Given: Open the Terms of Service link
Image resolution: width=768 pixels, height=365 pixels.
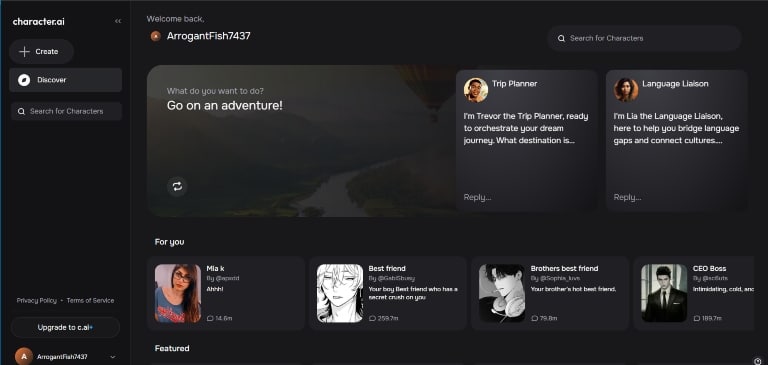Looking at the screenshot, I should [90, 300].
